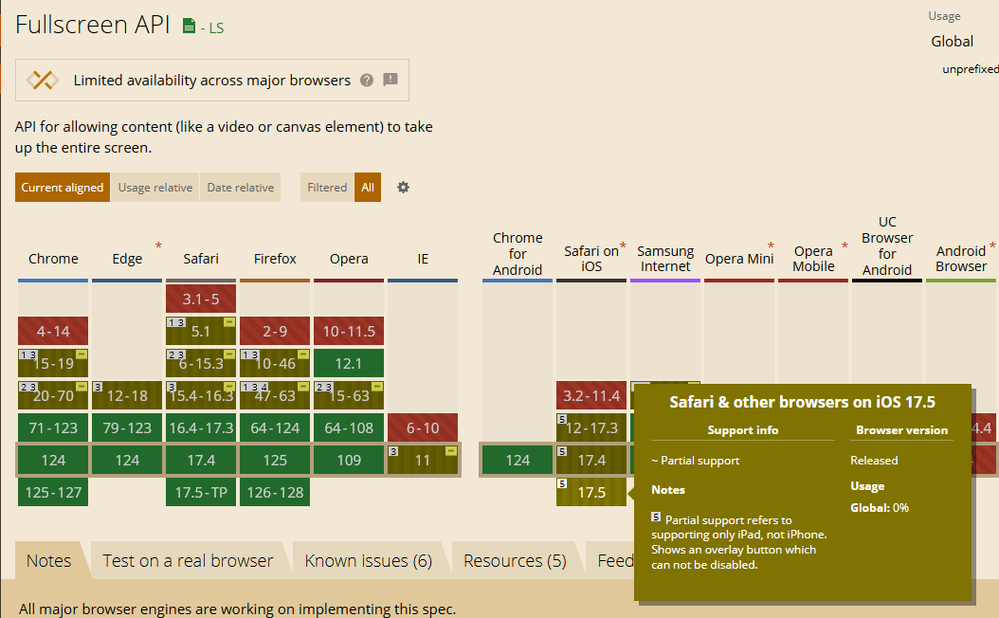The image size is (999, 618).
Task: Select Firefox 64-124 cell
Action: (x=275, y=428)
